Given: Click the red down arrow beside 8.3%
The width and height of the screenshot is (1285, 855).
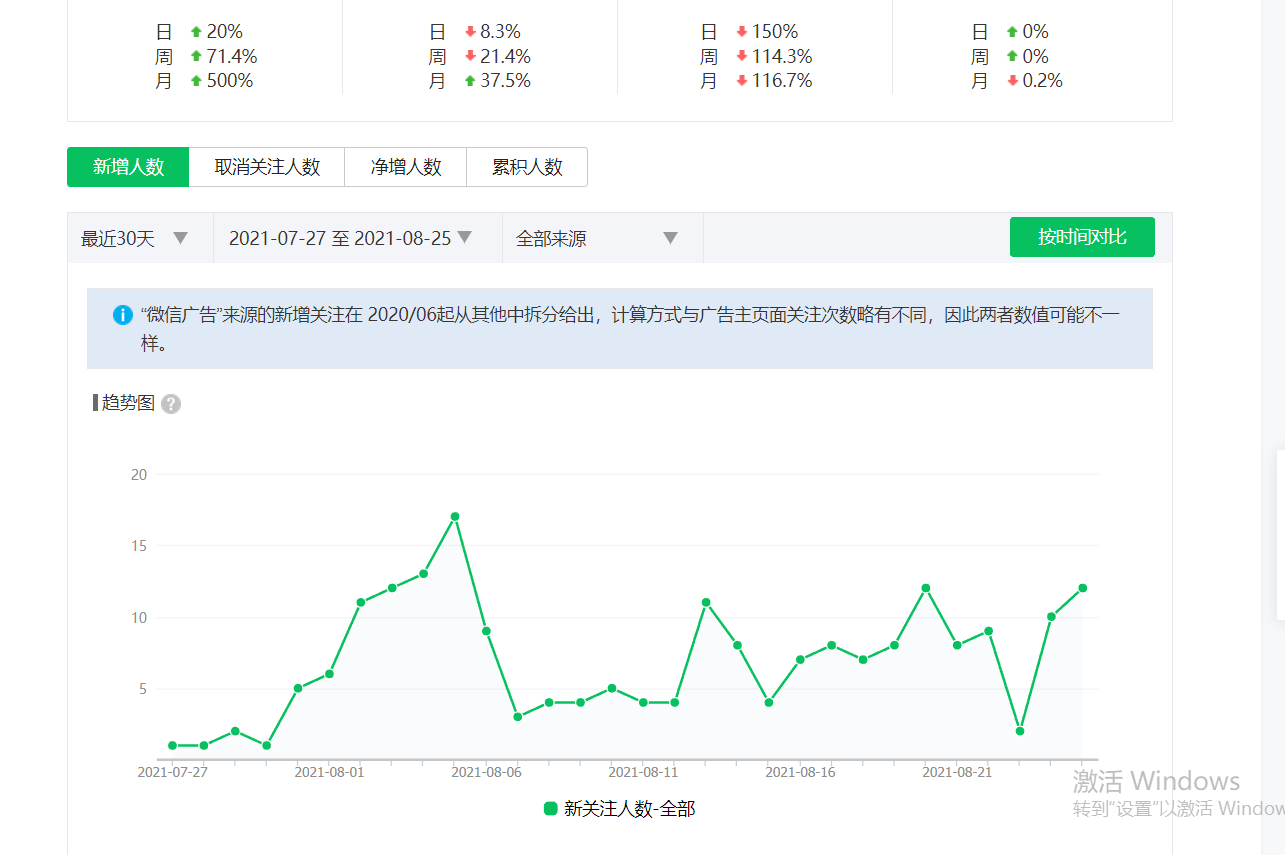Looking at the screenshot, I should (x=470, y=32).
